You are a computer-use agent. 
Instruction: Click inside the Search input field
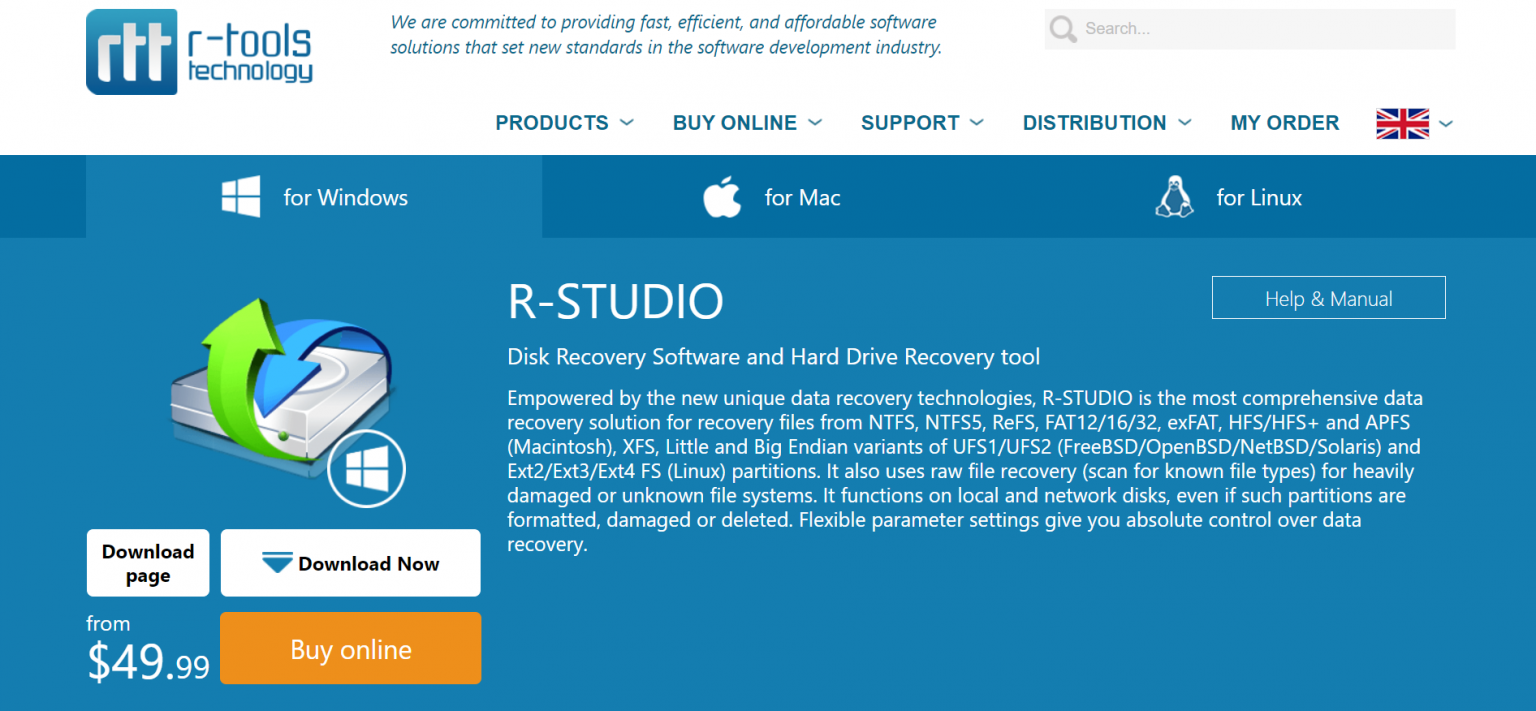[x=1250, y=29]
